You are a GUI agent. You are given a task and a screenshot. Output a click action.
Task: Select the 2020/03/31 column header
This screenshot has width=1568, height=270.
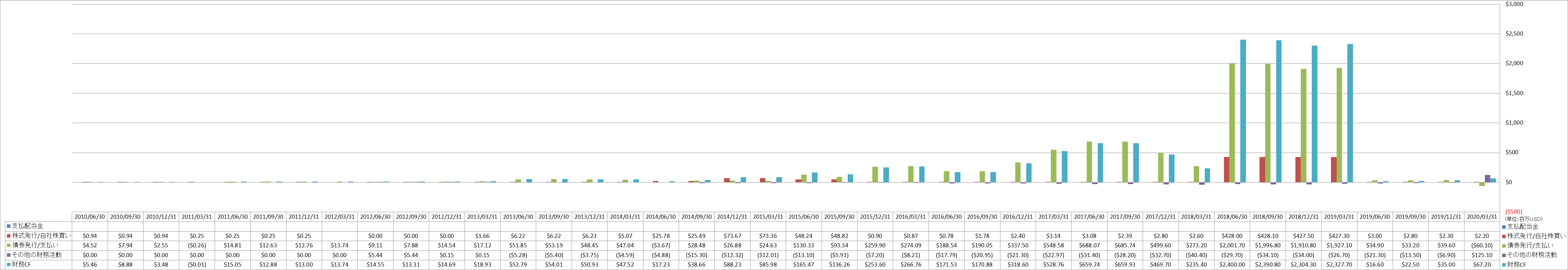click(x=1483, y=217)
